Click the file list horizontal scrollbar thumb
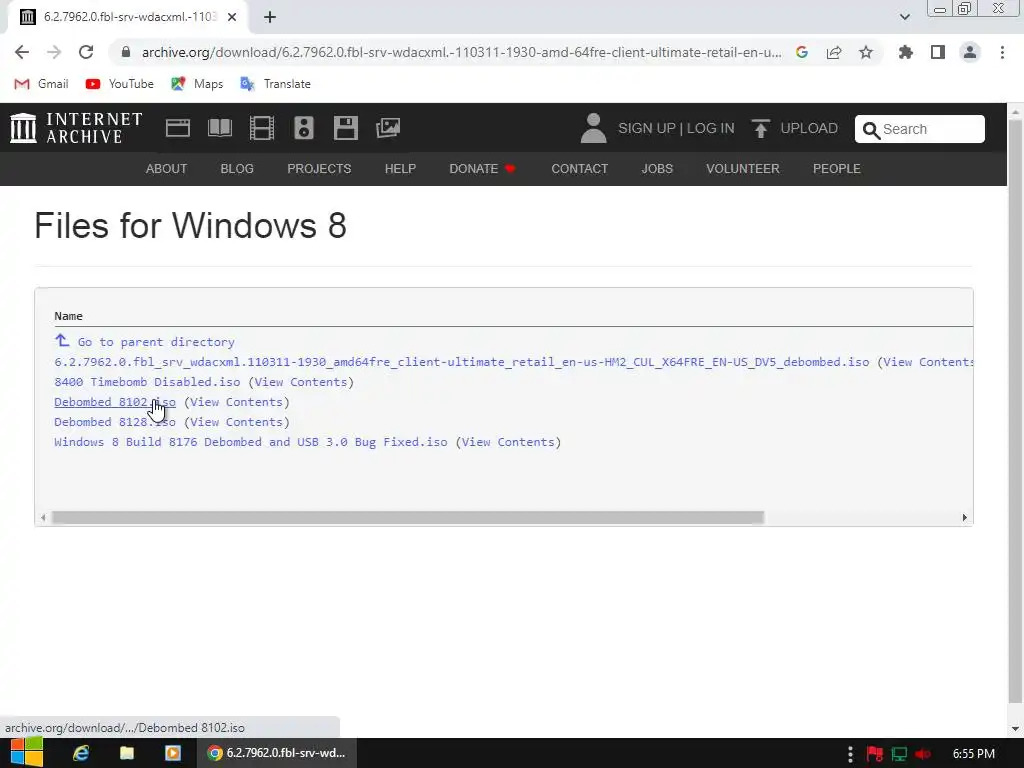 (408, 517)
